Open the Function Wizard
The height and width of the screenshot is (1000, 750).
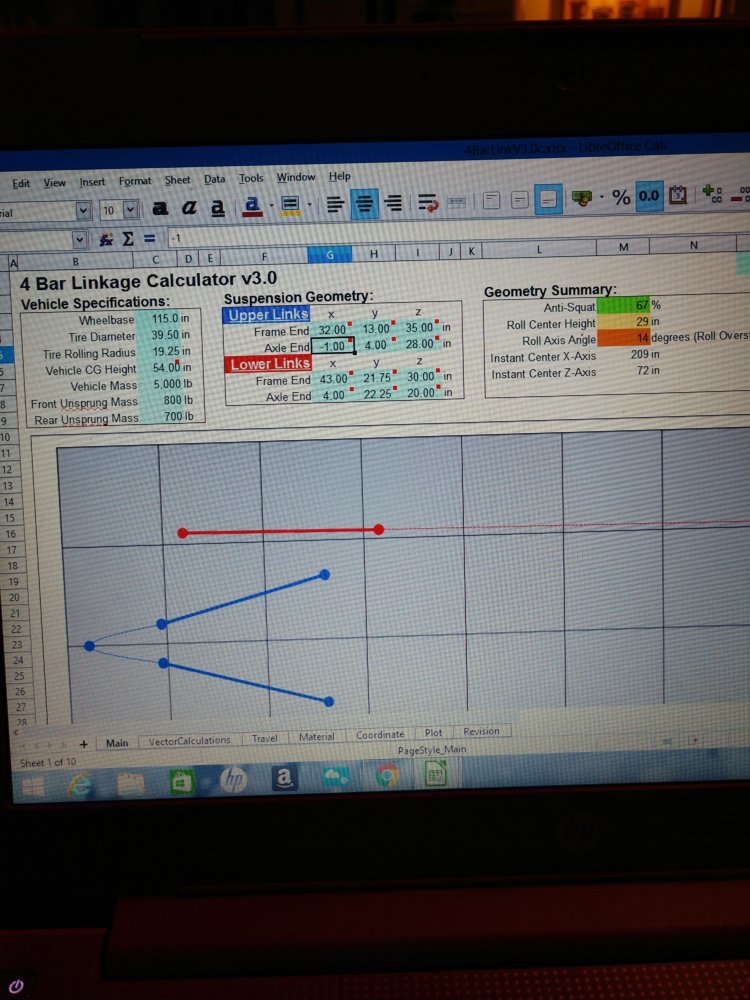point(105,239)
